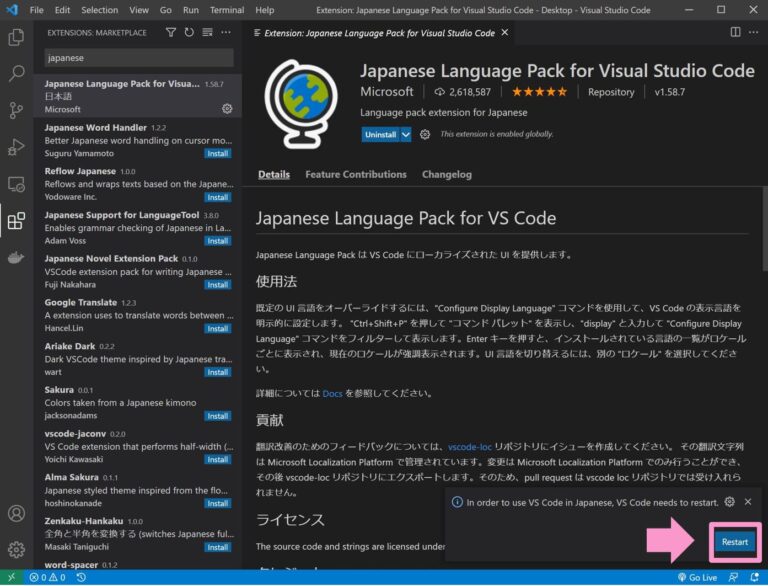
Task: Open the Search view in activity bar
Action: pyautogui.click(x=16, y=73)
